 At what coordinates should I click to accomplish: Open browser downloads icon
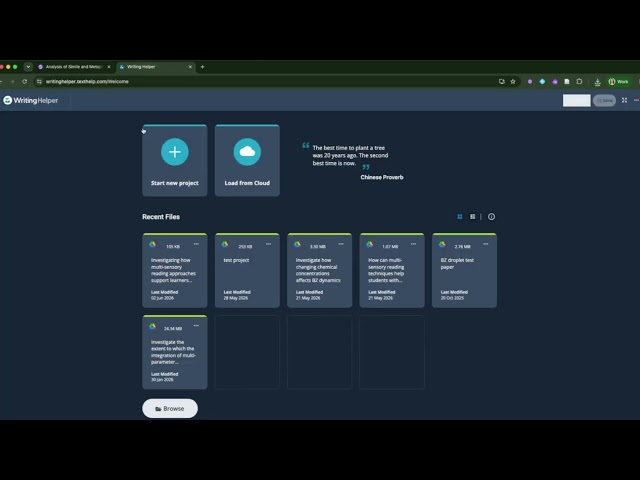click(598, 82)
